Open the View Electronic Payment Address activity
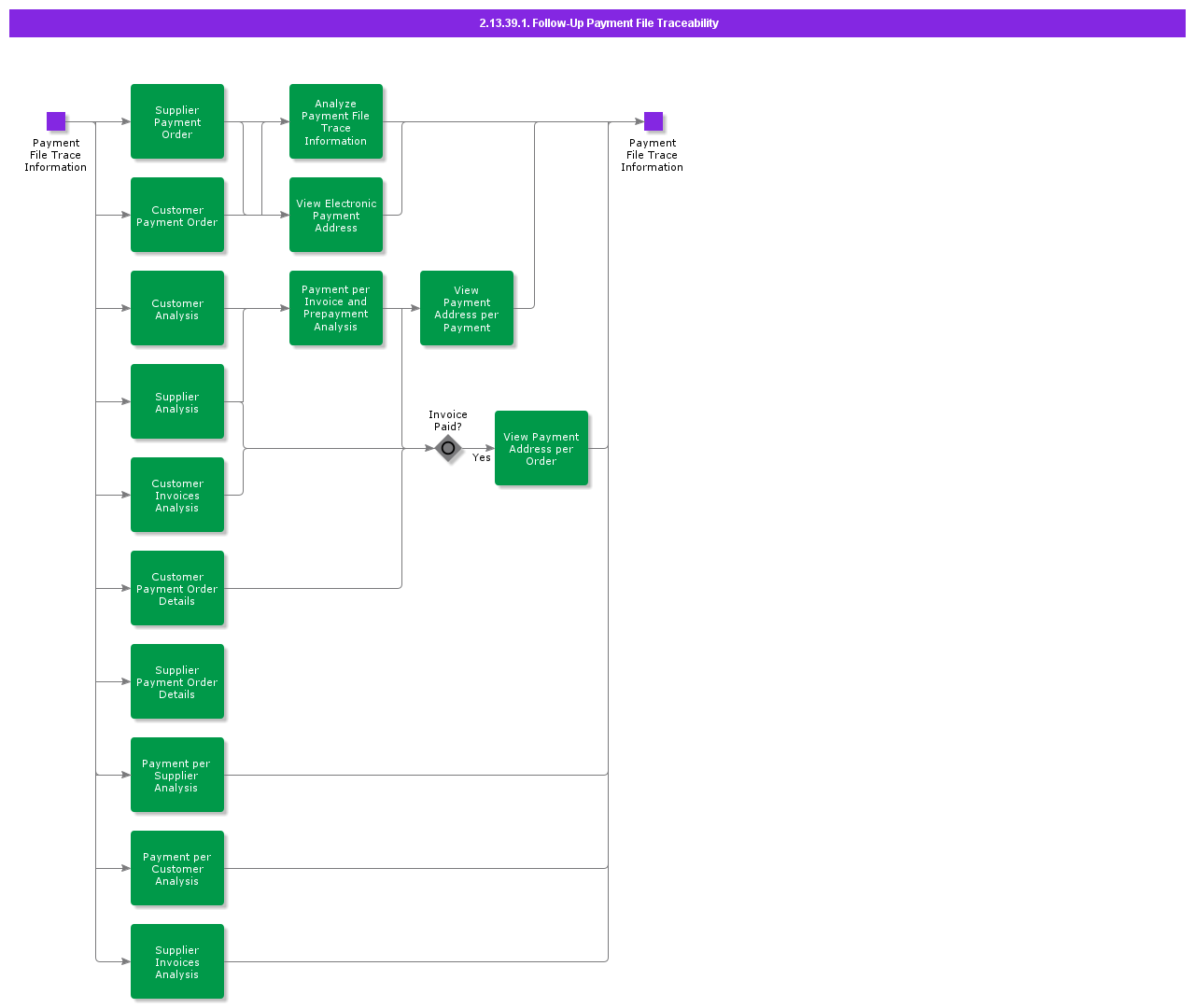 336,215
